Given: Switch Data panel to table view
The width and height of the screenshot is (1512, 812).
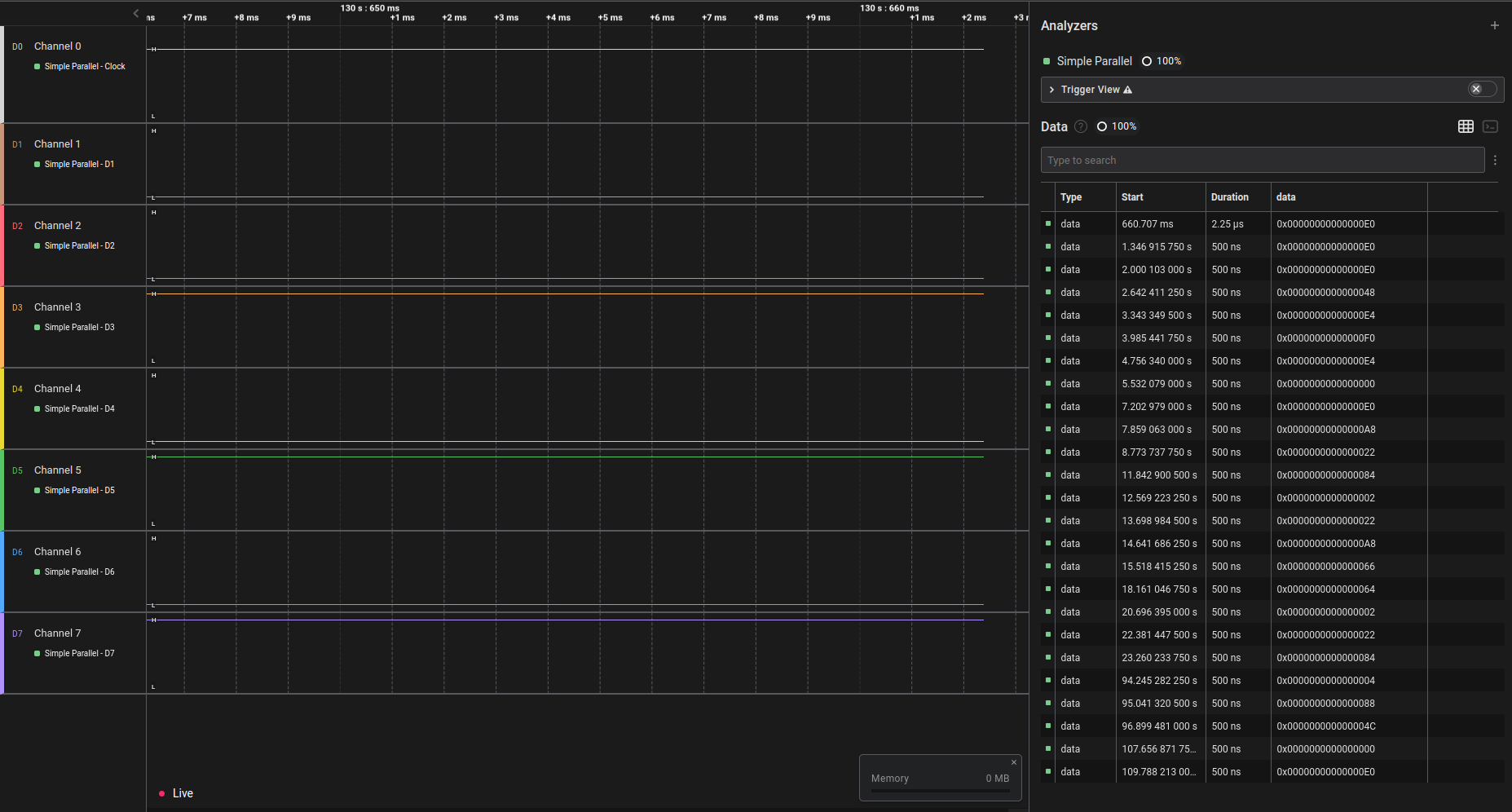Looking at the screenshot, I should coord(1466,126).
